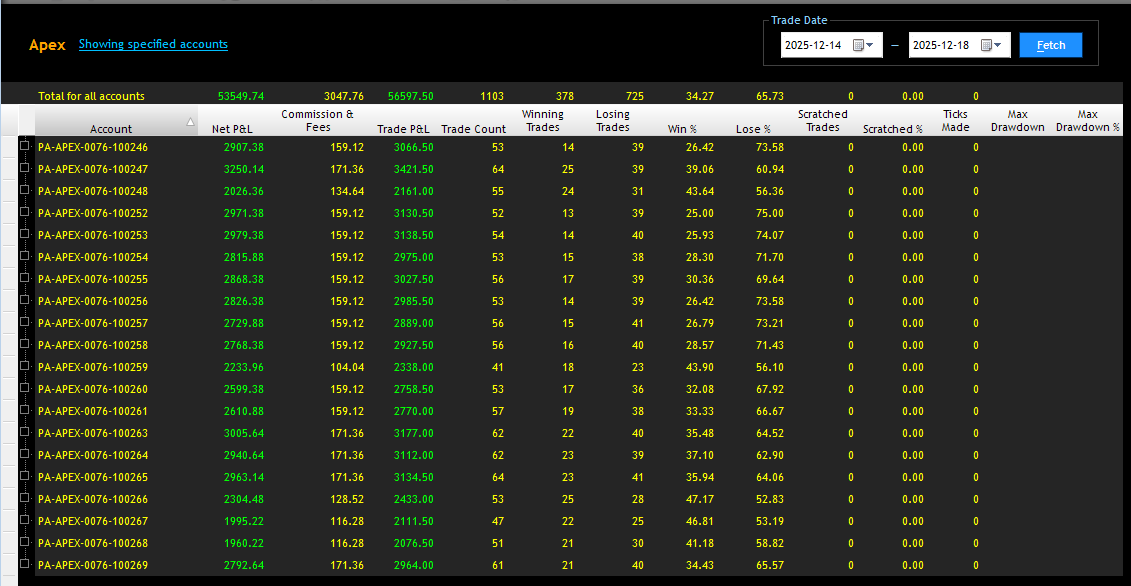The width and height of the screenshot is (1131, 586).
Task: Click Trade P&L value 3177.00
Action: click(414, 433)
